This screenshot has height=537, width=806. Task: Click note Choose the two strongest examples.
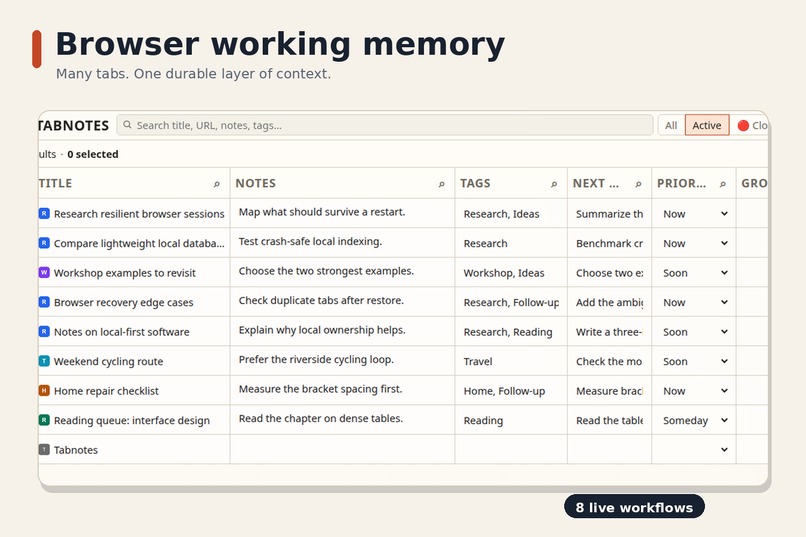coord(326,271)
